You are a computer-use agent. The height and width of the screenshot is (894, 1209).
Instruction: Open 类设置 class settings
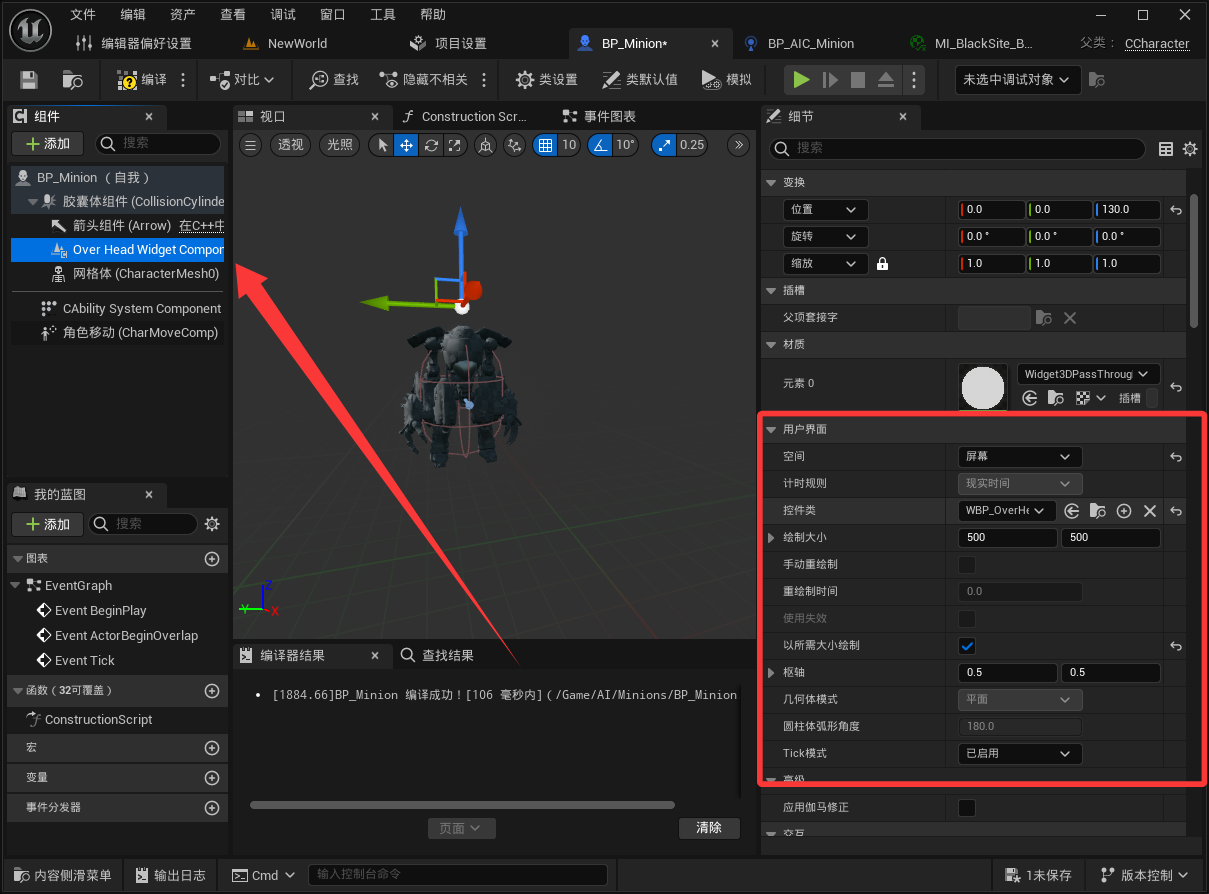pyautogui.click(x=546, y=80)
